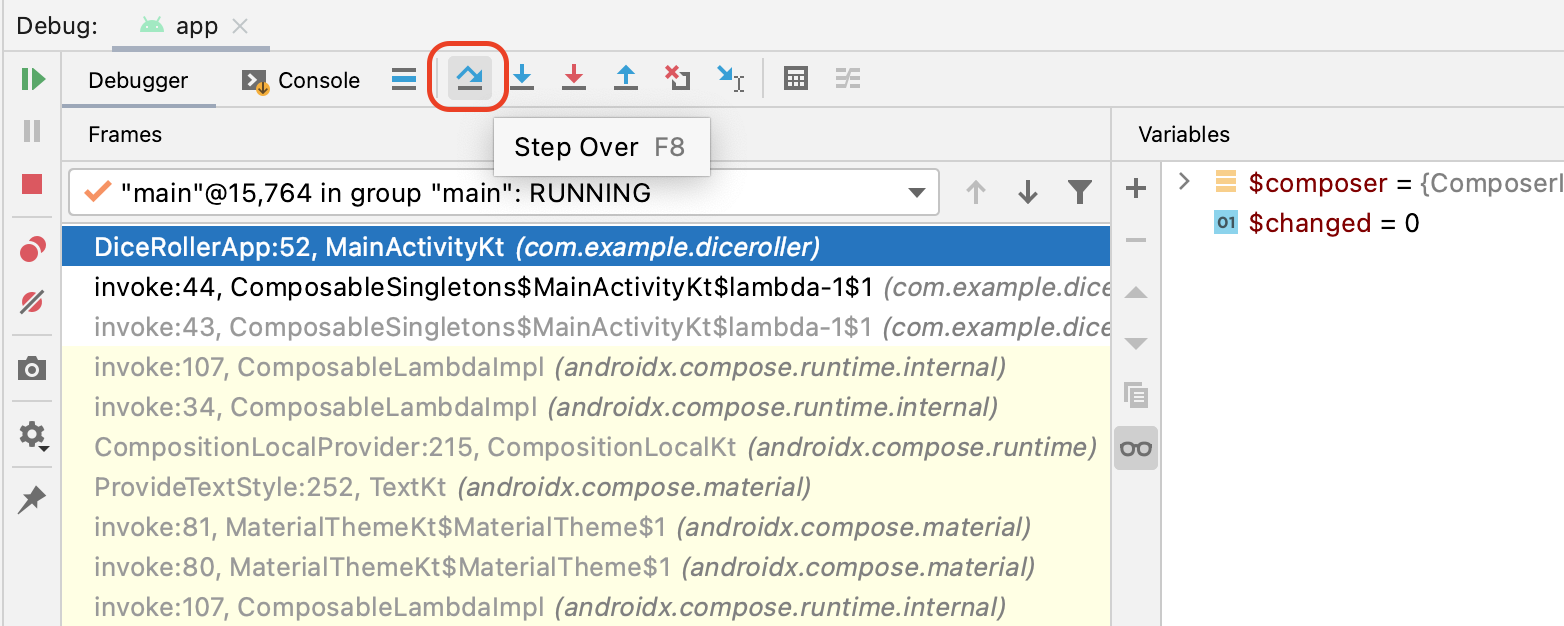Click the red Force Step Into icon

pos(574,79)
